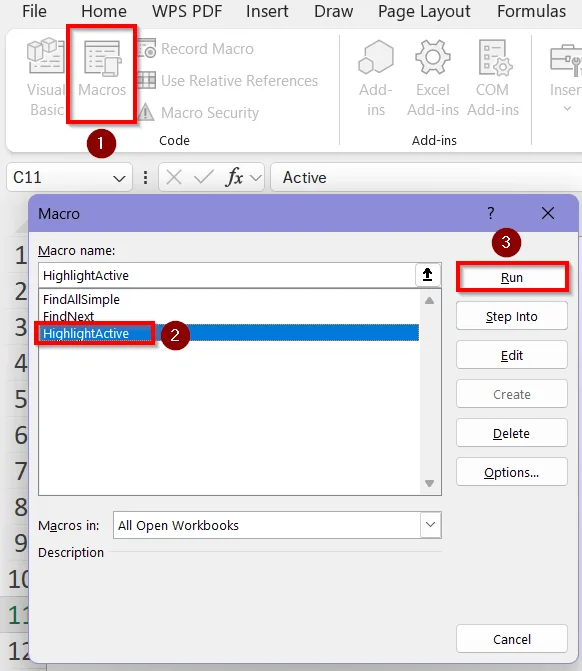Open Excel Add-ins manager
Viewport: 582px width, 671px height.
coord(433,78)
